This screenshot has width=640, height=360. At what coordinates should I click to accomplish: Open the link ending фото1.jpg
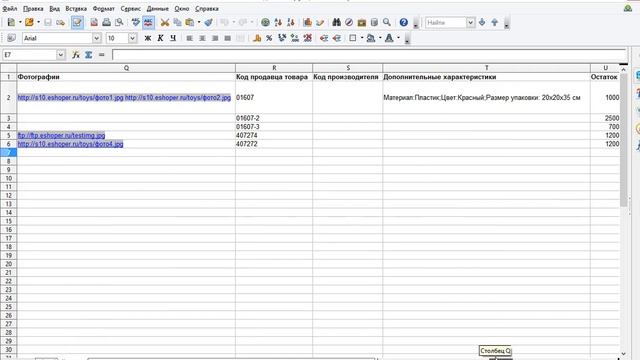[70, 98]
